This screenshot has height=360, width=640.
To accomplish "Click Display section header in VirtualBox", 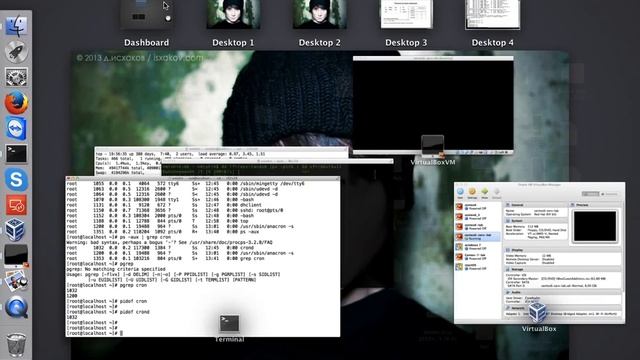I will pos(563,250).
